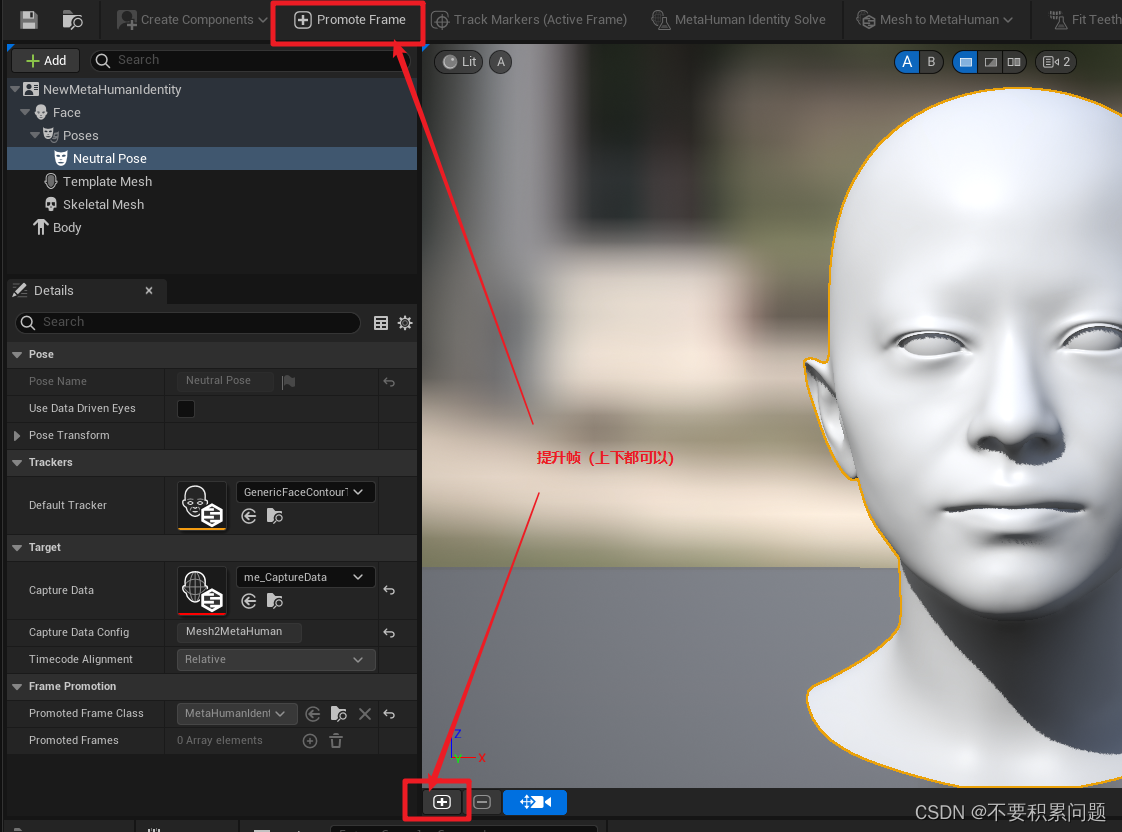Viewport: 1122px width, 832px height.
Task: Select wipe view display mode
Action: click(990, 62)
